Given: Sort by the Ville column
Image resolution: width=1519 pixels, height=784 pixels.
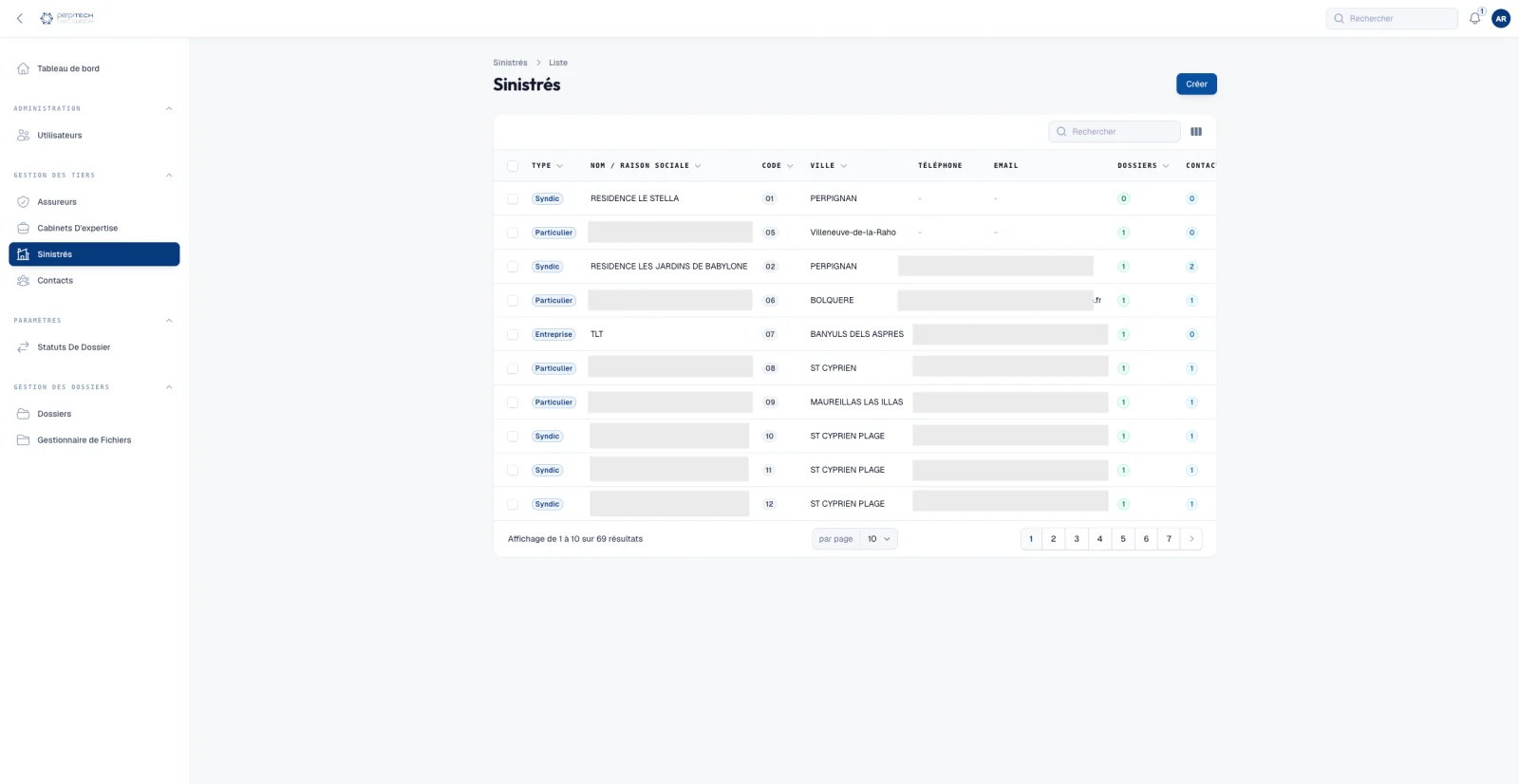Looking at the screenshot, I should coord(829,166).
